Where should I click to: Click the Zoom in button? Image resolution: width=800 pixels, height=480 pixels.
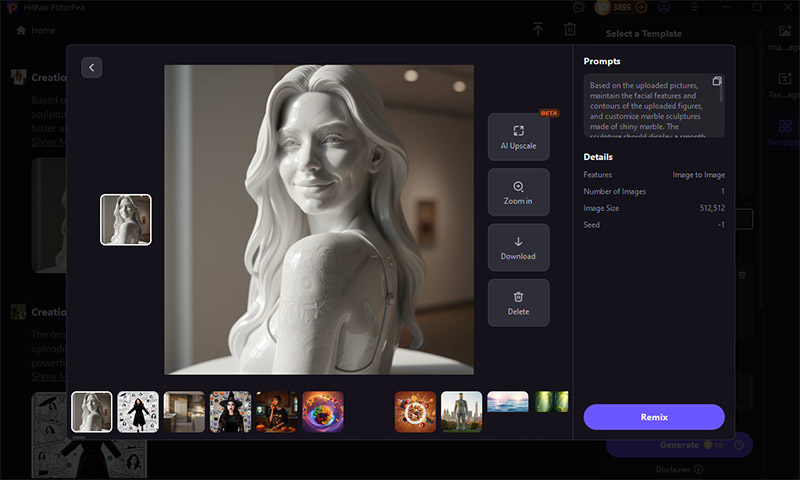tap(518, 192)
